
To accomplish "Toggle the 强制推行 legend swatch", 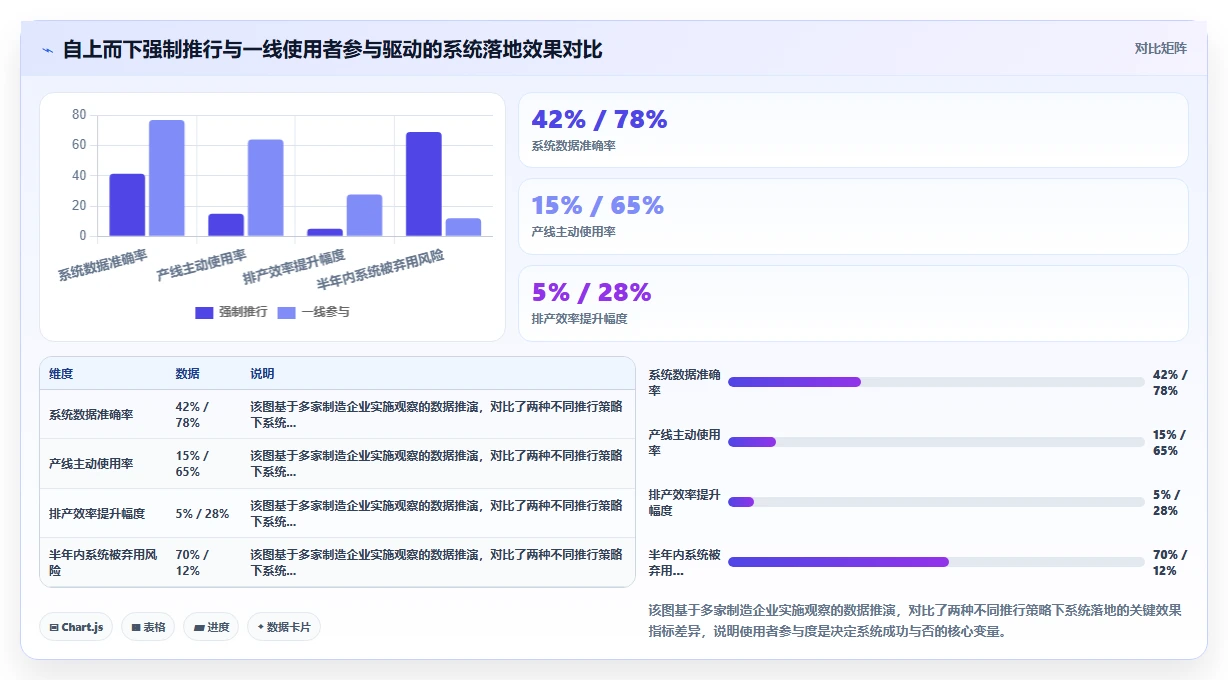I will click(204, 312).
